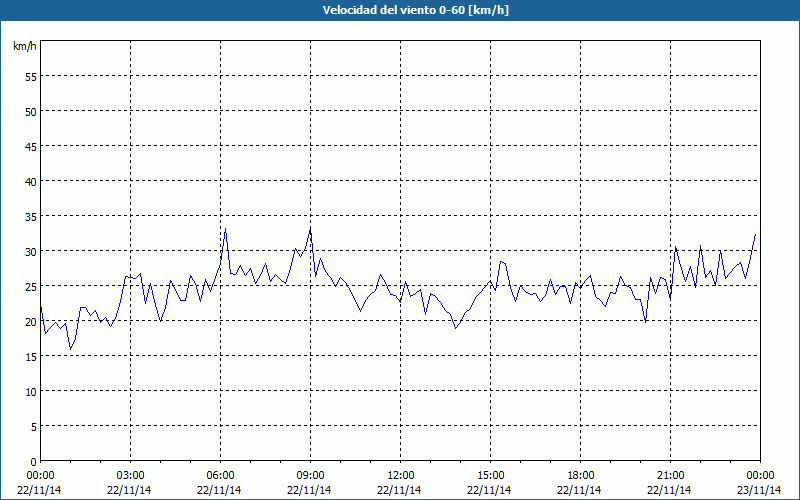Click the 03:00 time axis label
This screenshot has width=800, height=500.
point(131,476)
